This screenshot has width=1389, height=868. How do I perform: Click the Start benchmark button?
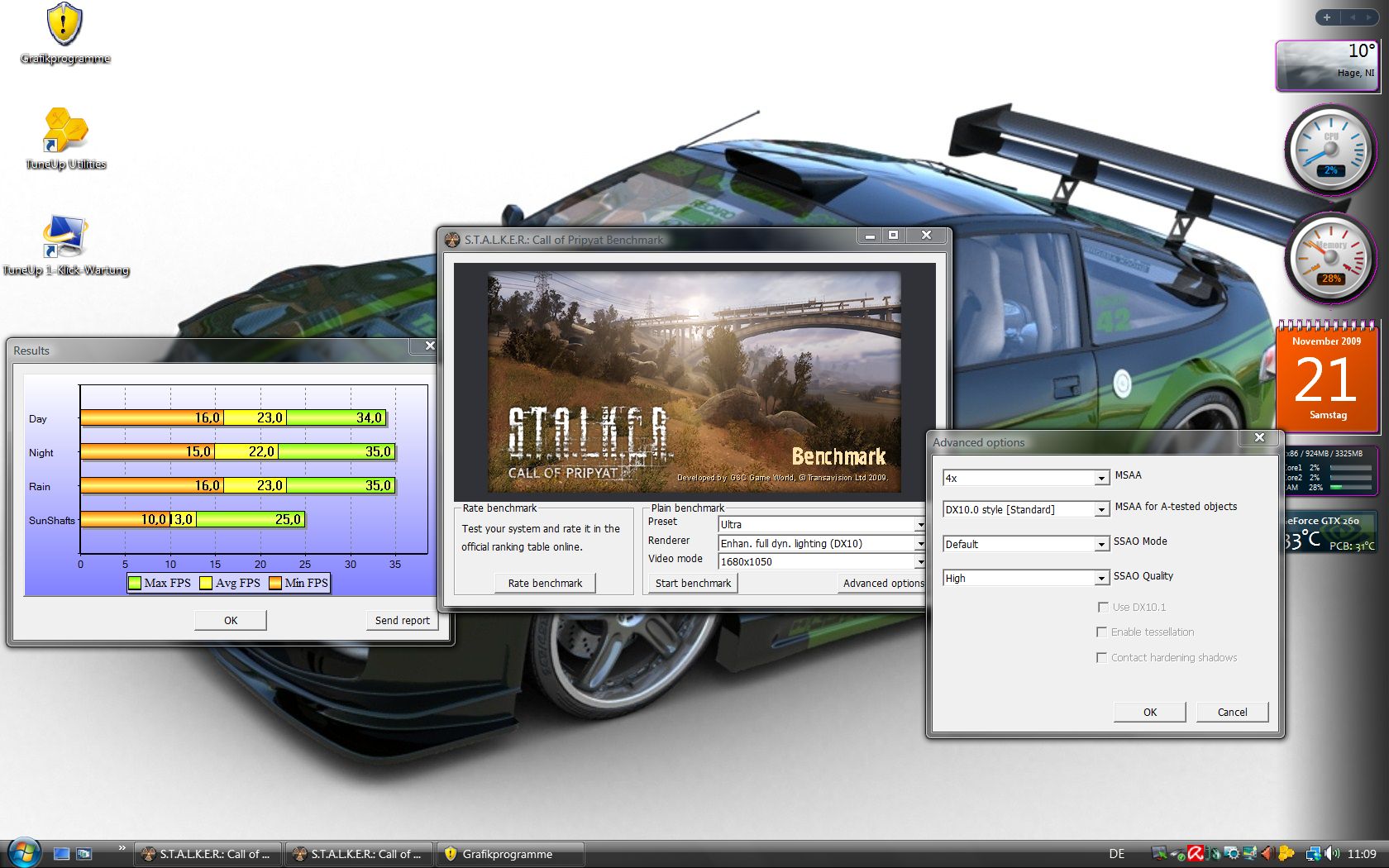693,583
